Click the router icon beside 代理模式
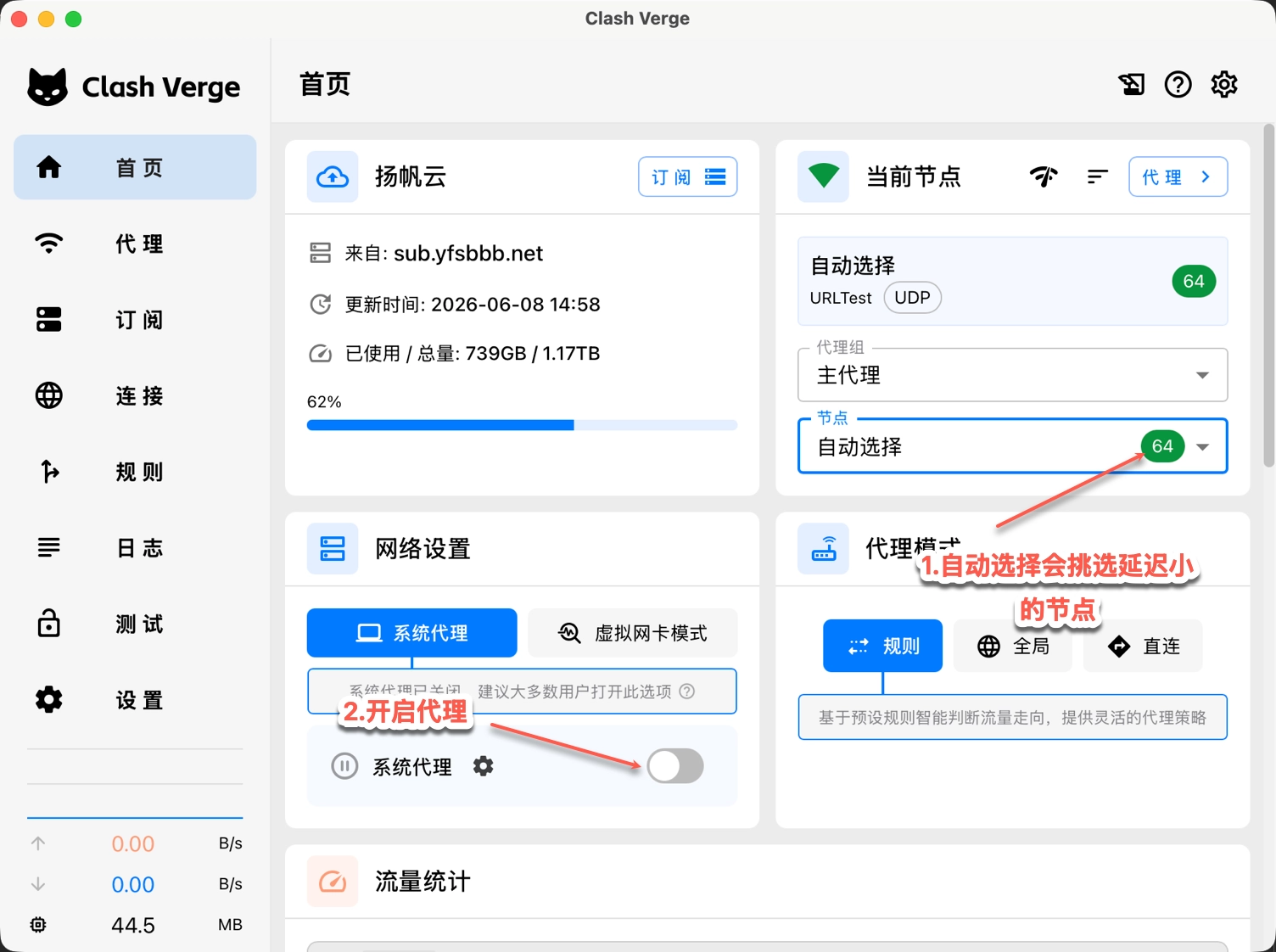 point(823,548)
